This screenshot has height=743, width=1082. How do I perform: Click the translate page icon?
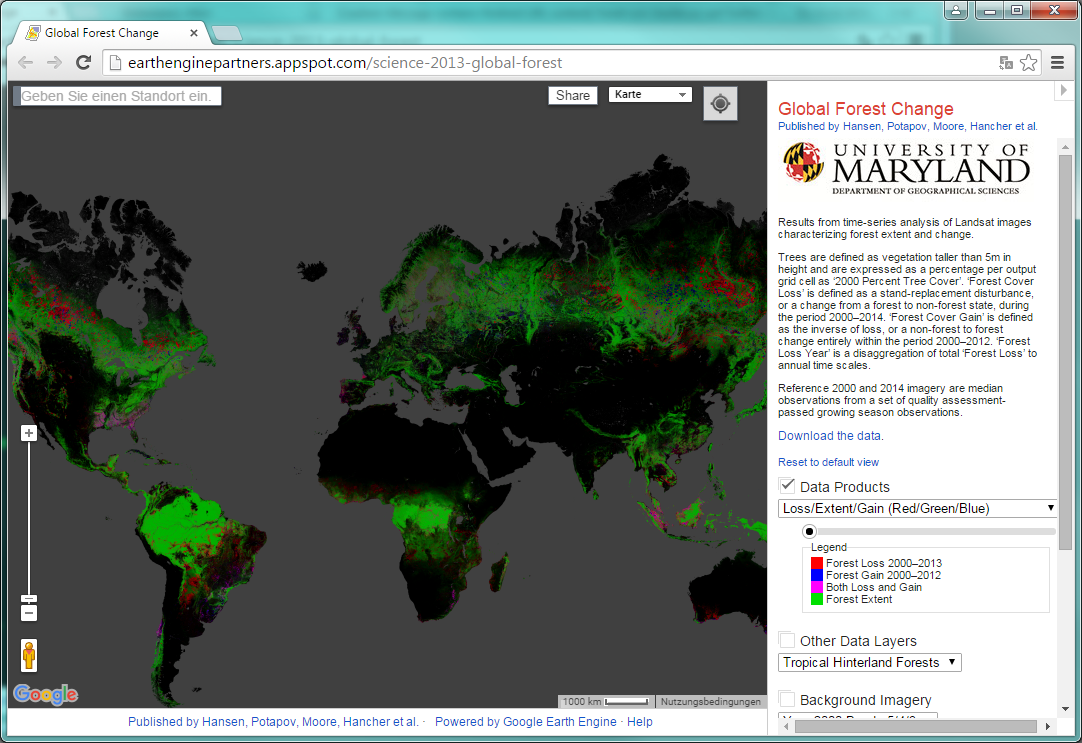[1006, 63]
